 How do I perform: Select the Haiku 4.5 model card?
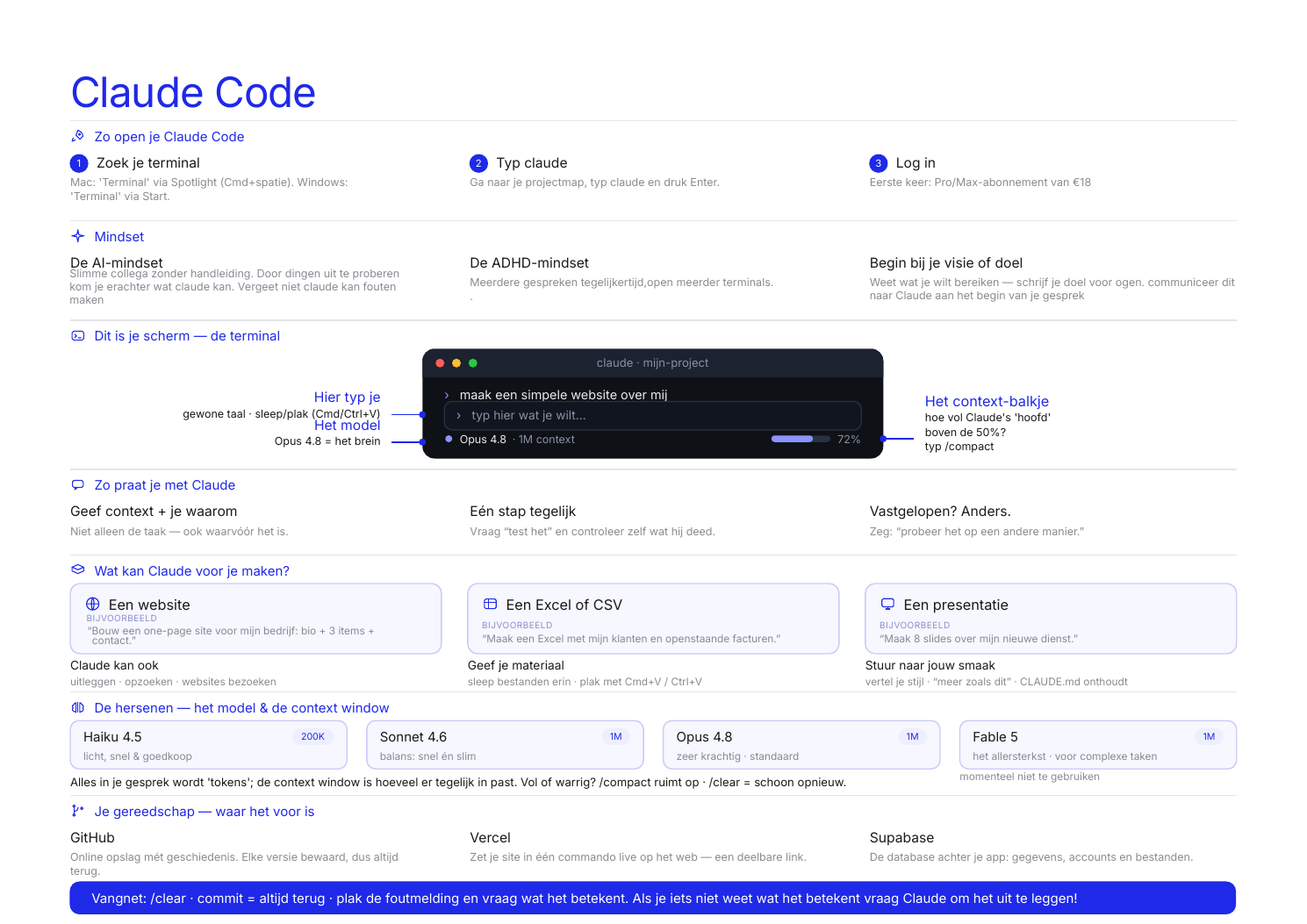click(x=209, y=745)
